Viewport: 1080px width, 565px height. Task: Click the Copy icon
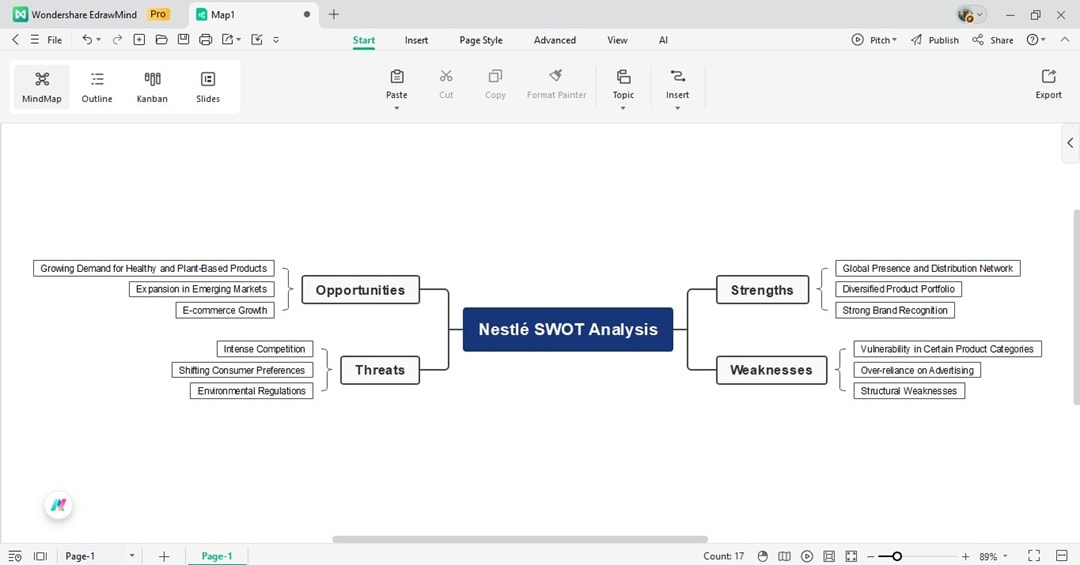[495, 76]
